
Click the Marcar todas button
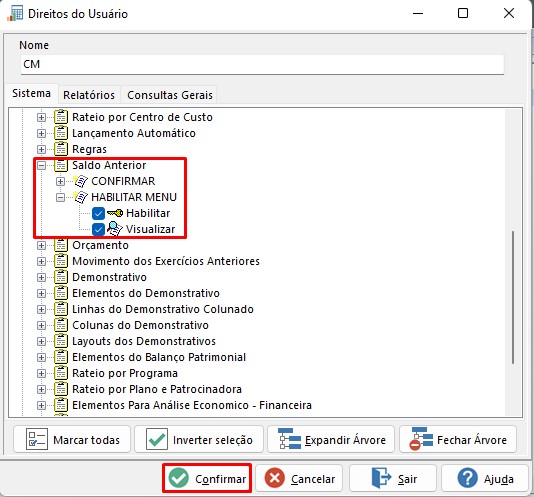pos(72,440)
